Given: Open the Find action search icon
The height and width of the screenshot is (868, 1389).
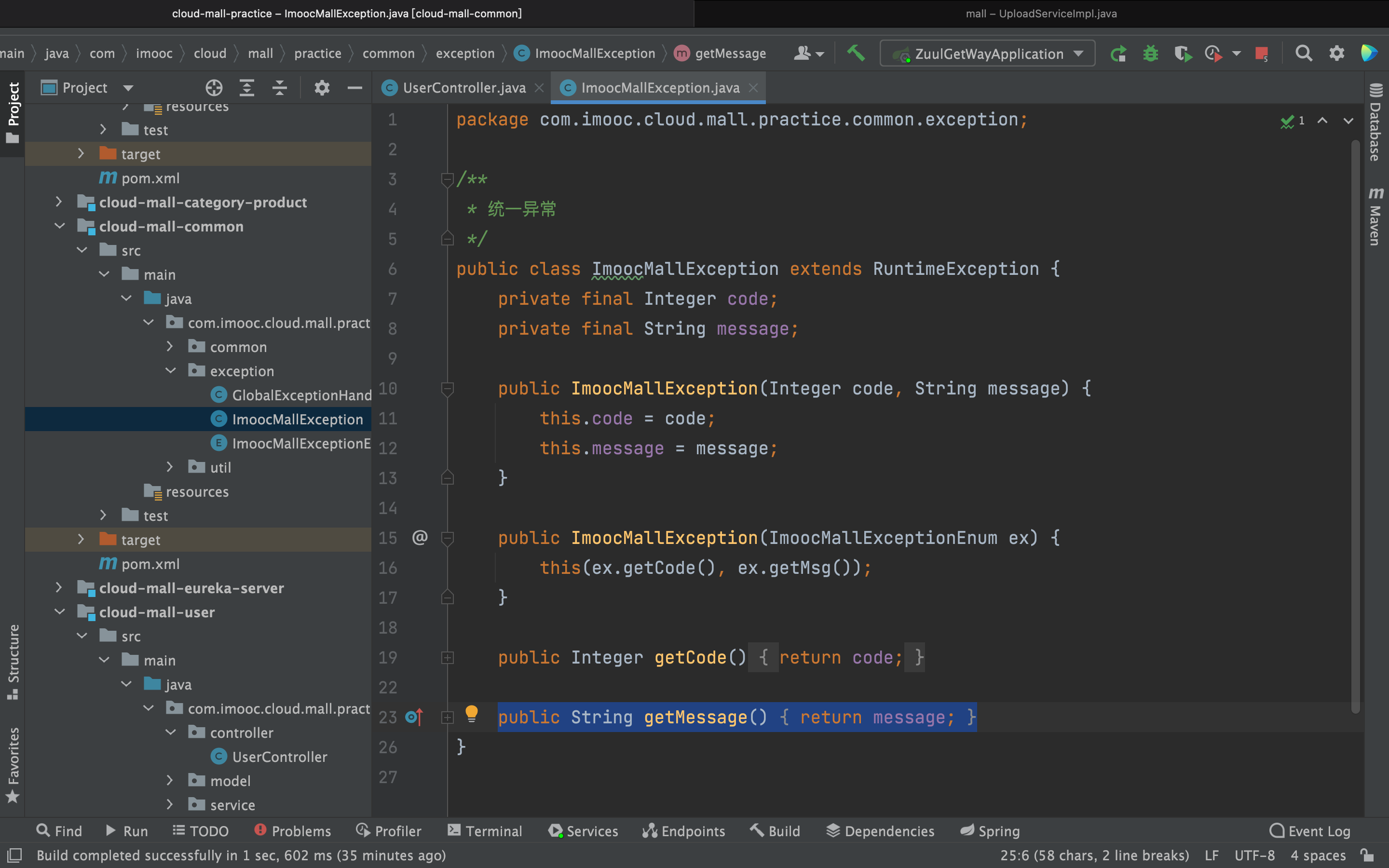Looking at the screenshot, I should coord(1303,54).
